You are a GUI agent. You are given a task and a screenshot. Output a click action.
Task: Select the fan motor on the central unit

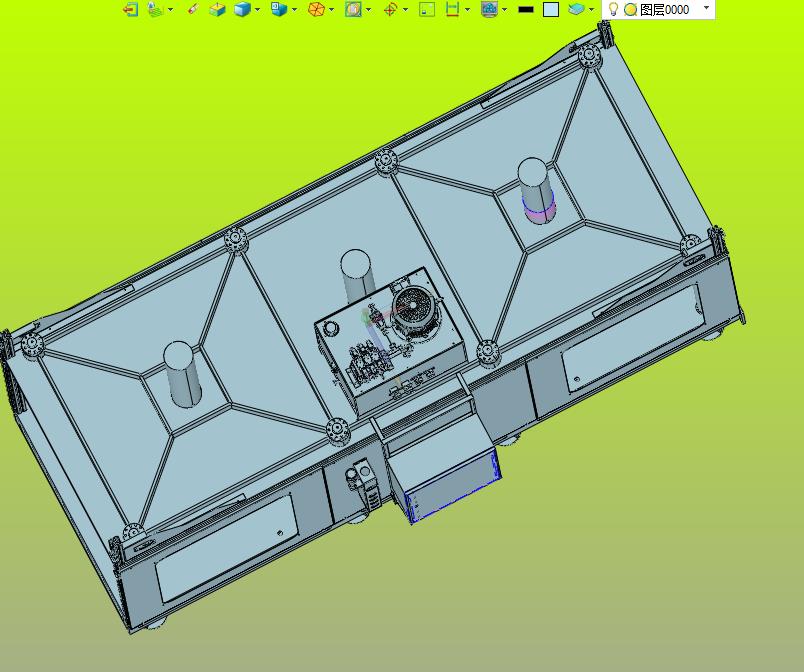pyautogui.click(x=415, y=312)
